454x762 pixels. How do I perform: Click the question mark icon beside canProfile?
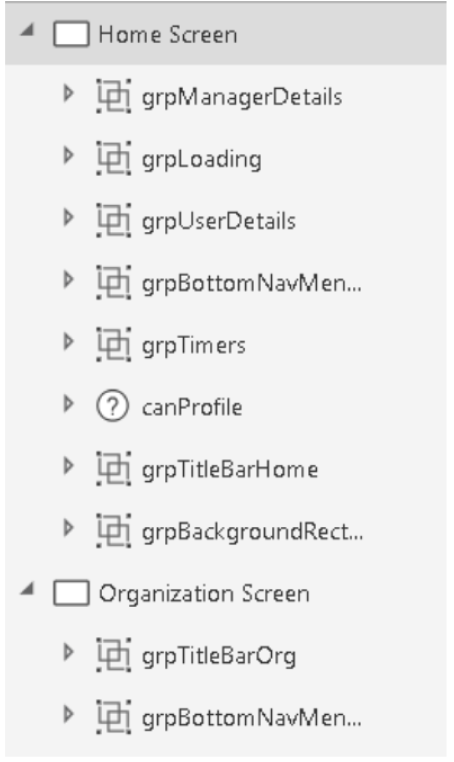coord(113,407)
